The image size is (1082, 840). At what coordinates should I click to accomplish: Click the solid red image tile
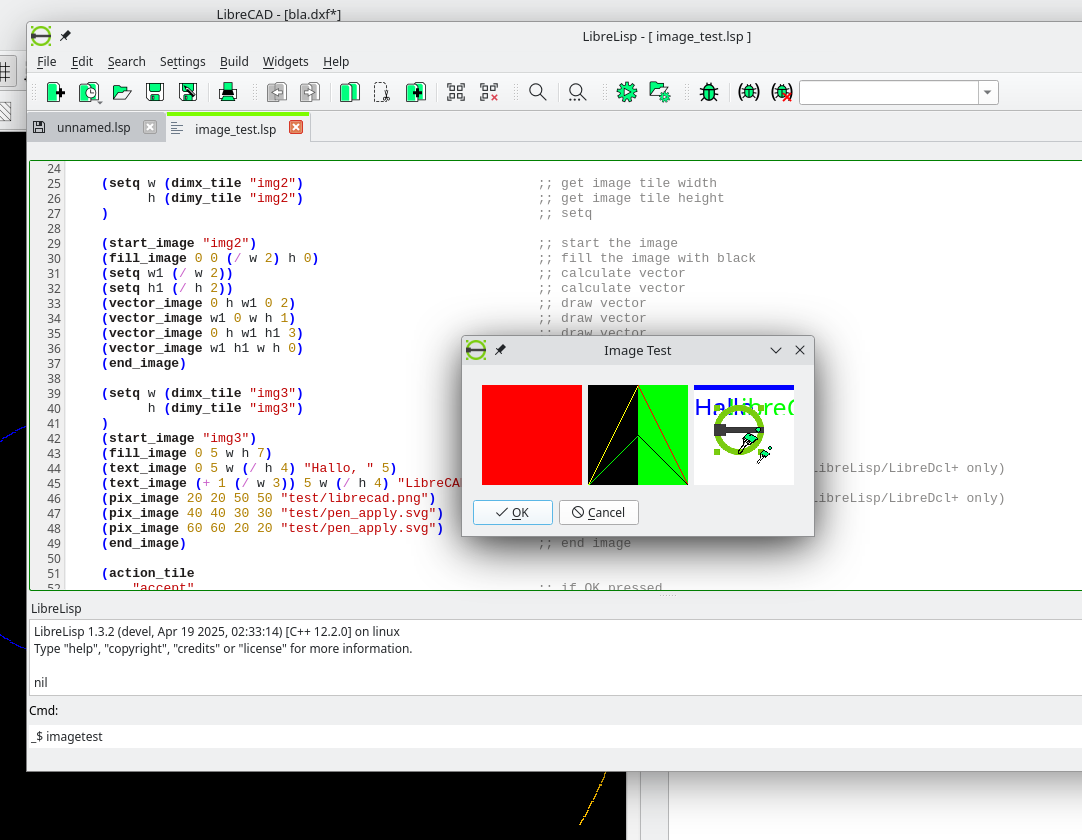point(531,435)
